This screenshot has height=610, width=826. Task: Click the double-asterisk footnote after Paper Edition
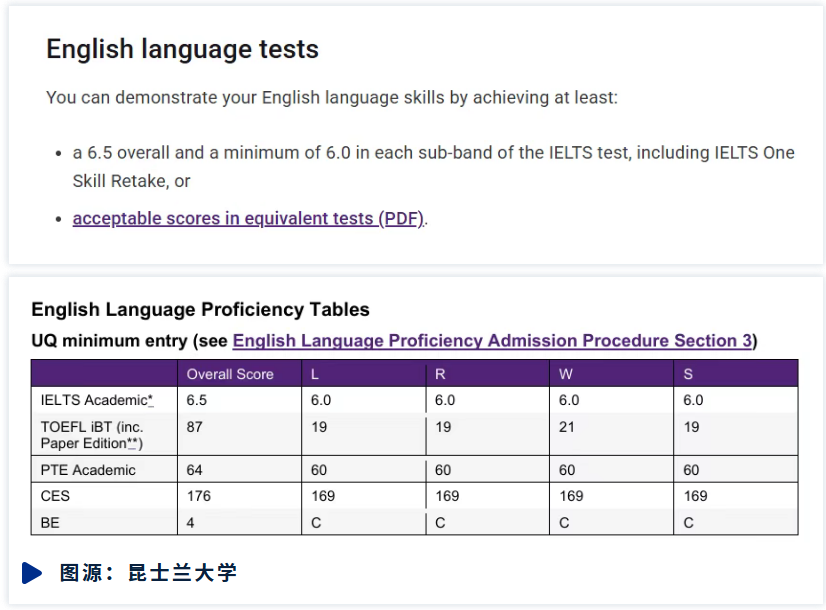tap(134, 443)
